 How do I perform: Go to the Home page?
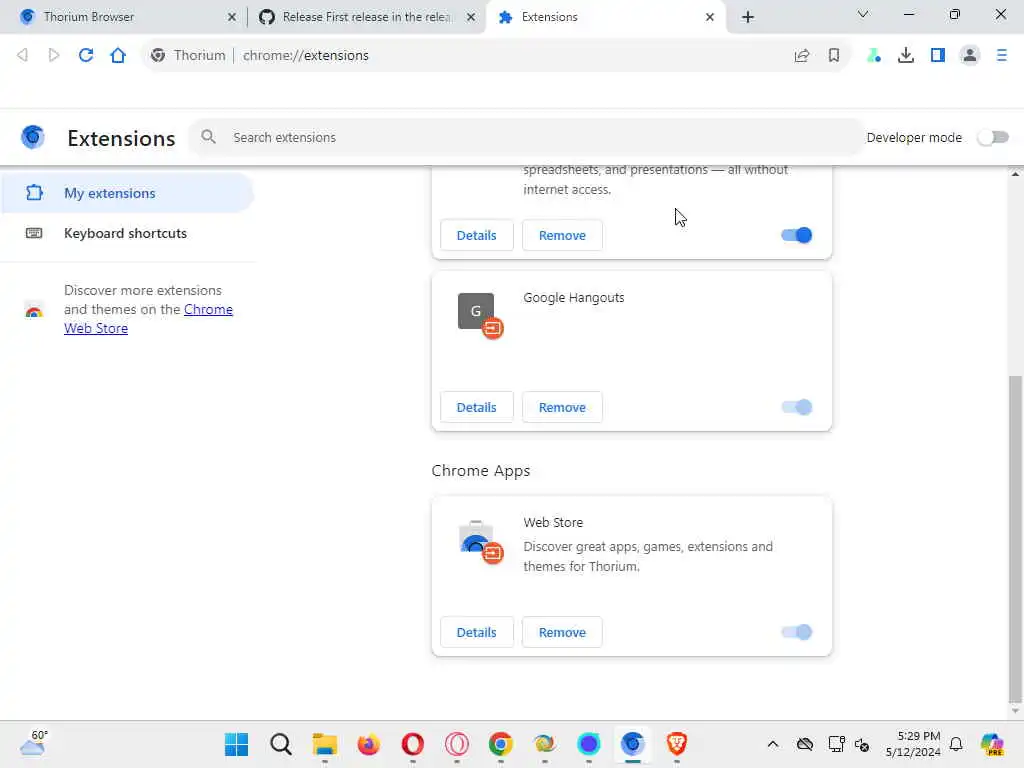(118, 56)
